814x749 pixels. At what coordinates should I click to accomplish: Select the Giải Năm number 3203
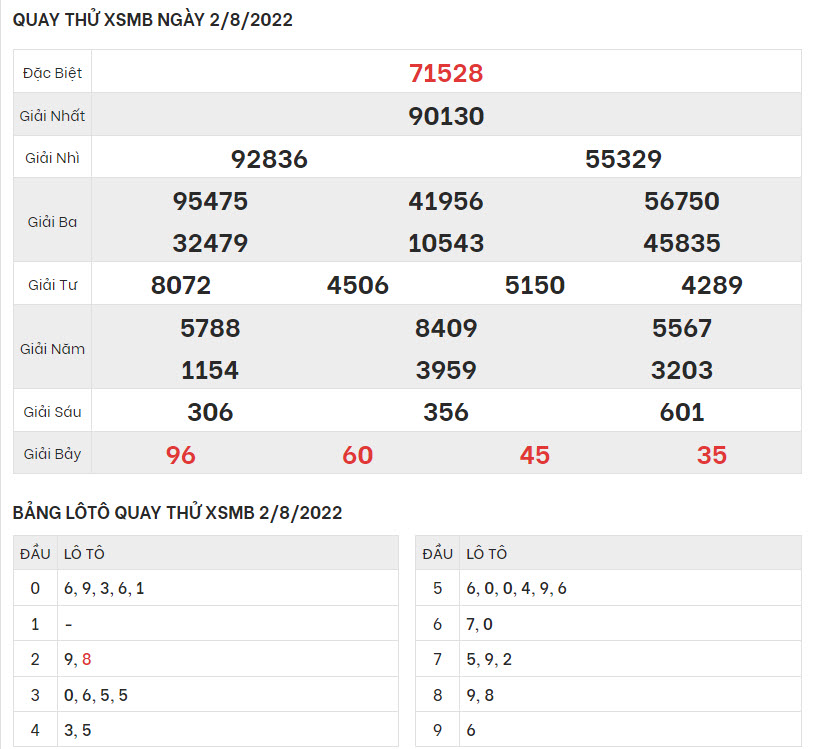(682, 370)
